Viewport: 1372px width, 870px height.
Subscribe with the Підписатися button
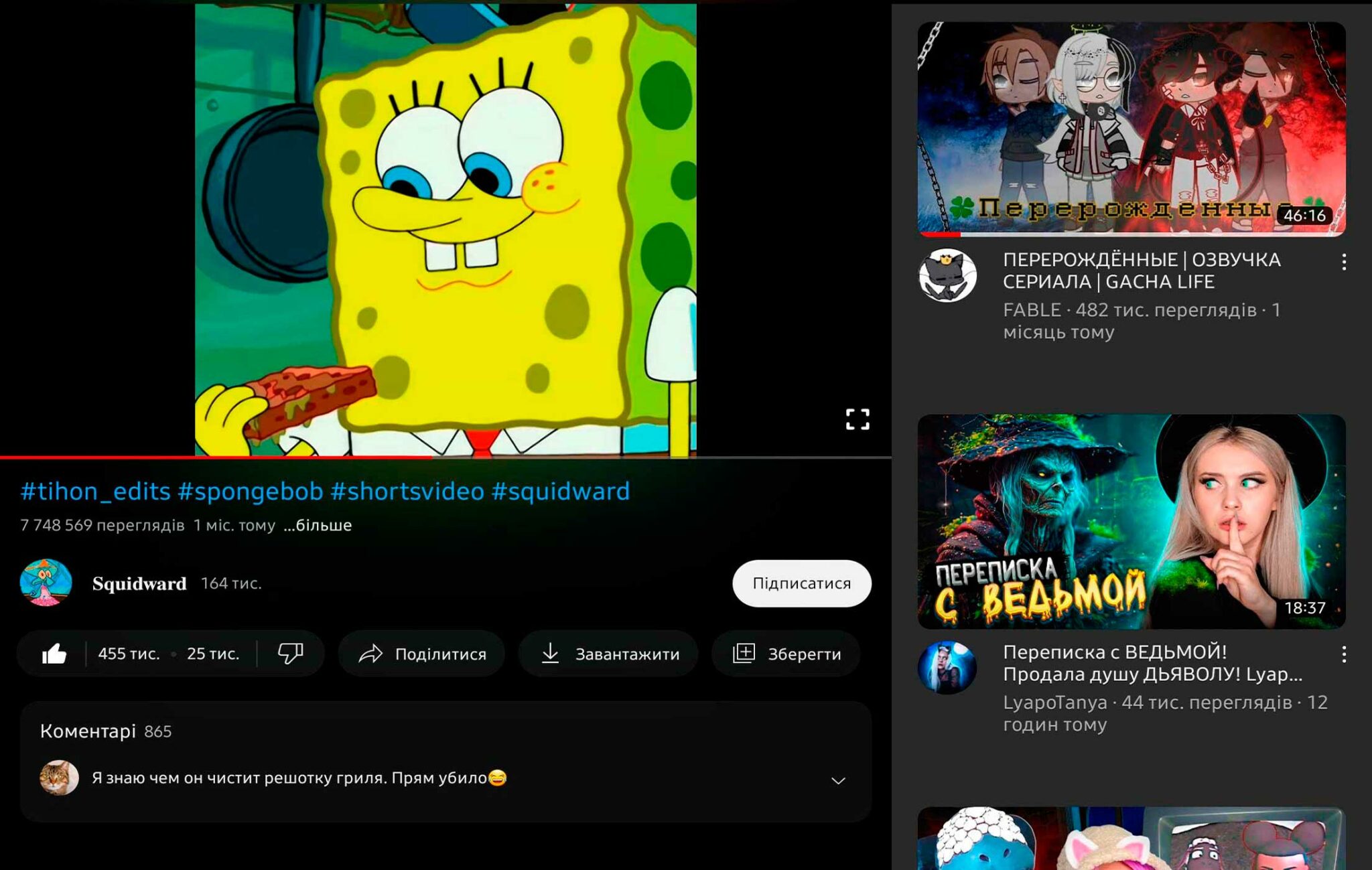802,583
